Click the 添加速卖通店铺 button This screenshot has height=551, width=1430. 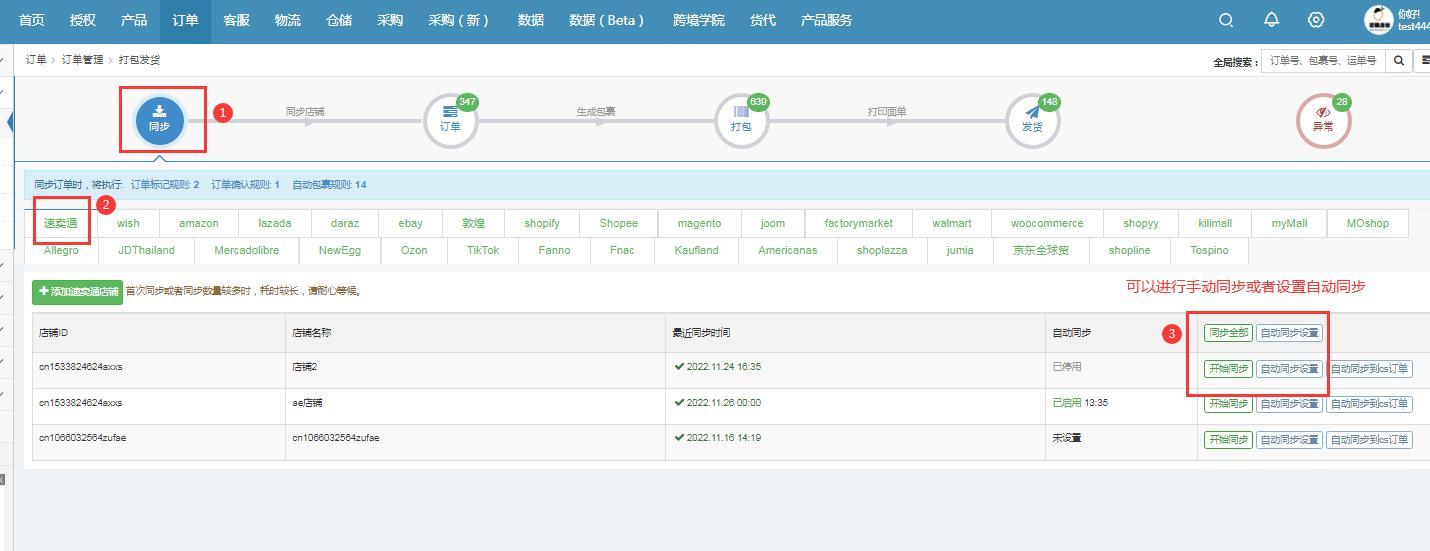pyautogui.click(x=77, y=292)
